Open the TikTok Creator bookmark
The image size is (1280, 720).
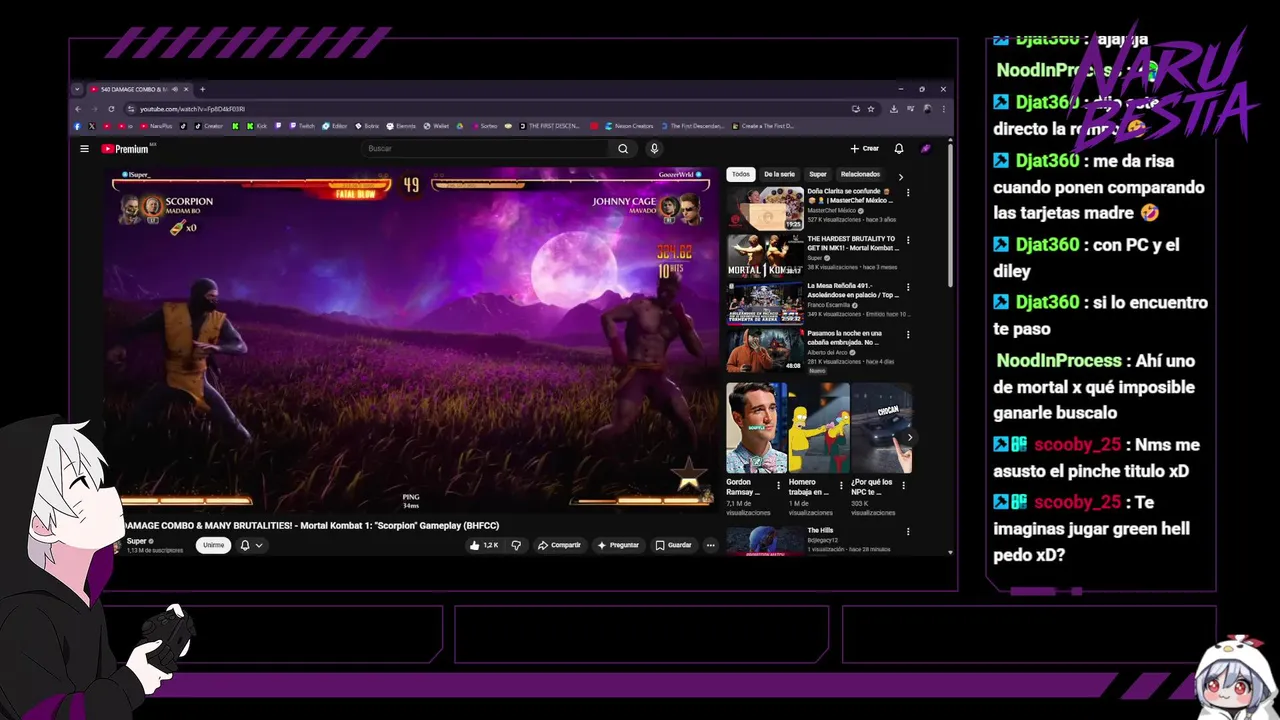click(209, 126)
